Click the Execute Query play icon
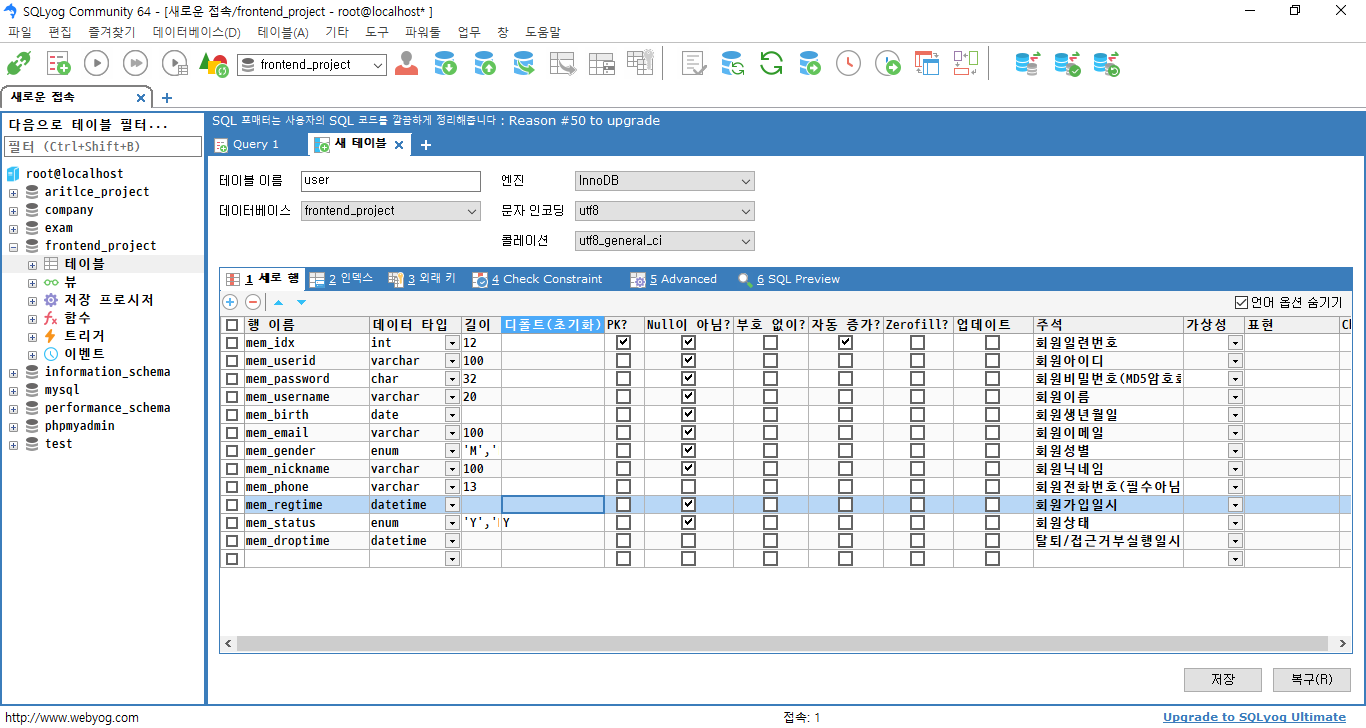This screenshot has width=1366, height=728. click(96, 64)
